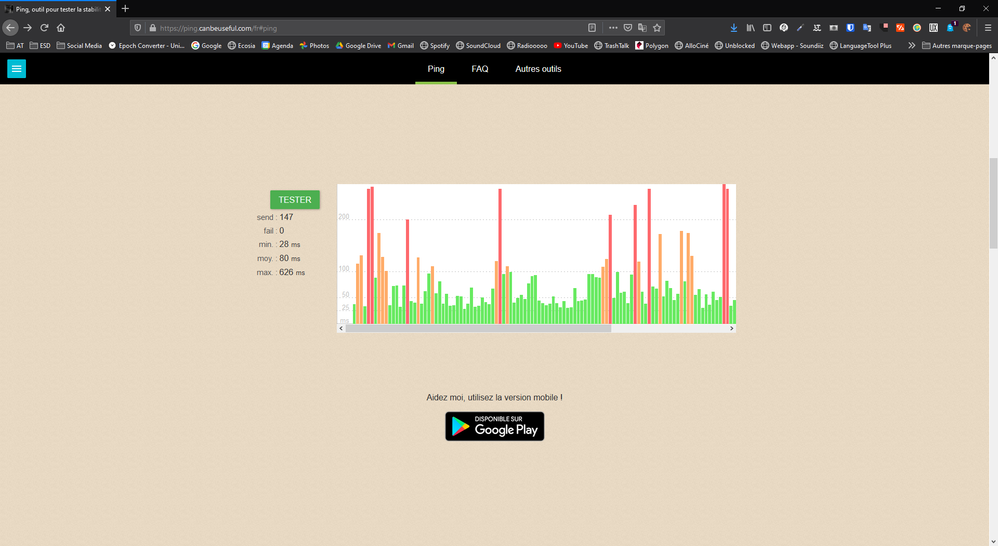The height and width of the screenshot is (546, 998).
Task: Toggle the Firefox sidebar view
Action: [x=767, y=28]
